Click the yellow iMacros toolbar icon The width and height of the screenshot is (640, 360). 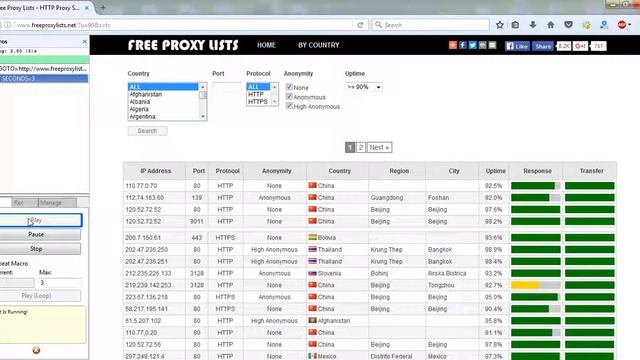click(587, 25)
